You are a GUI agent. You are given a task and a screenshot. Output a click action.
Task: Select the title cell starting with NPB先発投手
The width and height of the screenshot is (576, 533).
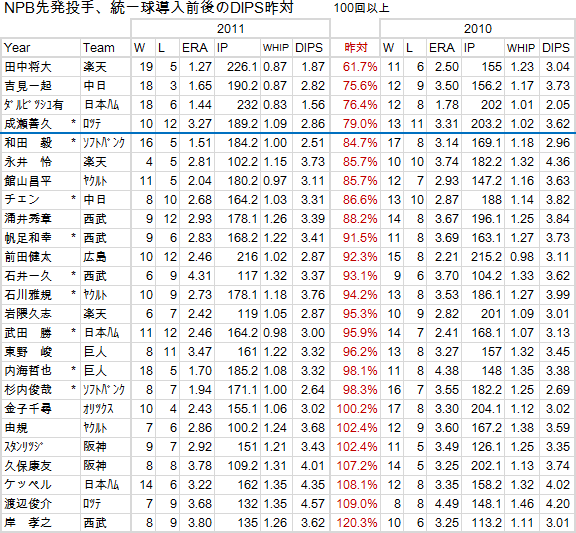pyautogui.click(x=149, y=8)
